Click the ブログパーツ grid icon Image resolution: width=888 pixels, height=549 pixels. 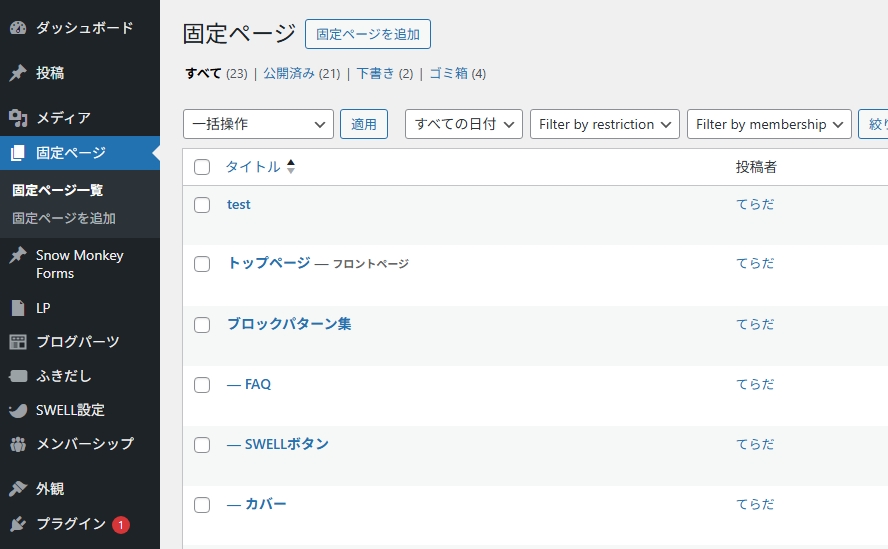[x=18, y=342]
